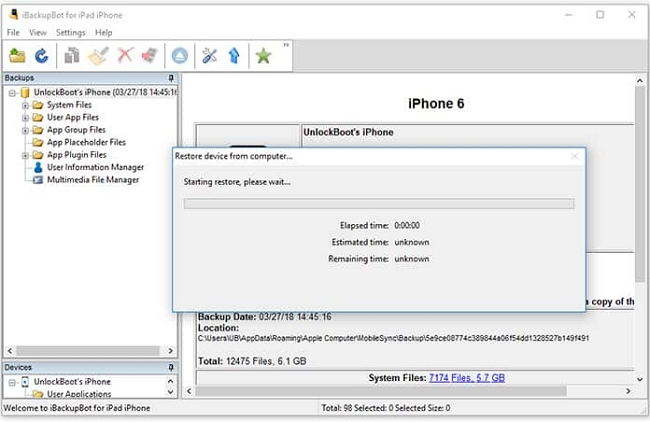Minimize the iBackupBot window
The width and height of the screenshot is (650, 422).
point(569,15)
